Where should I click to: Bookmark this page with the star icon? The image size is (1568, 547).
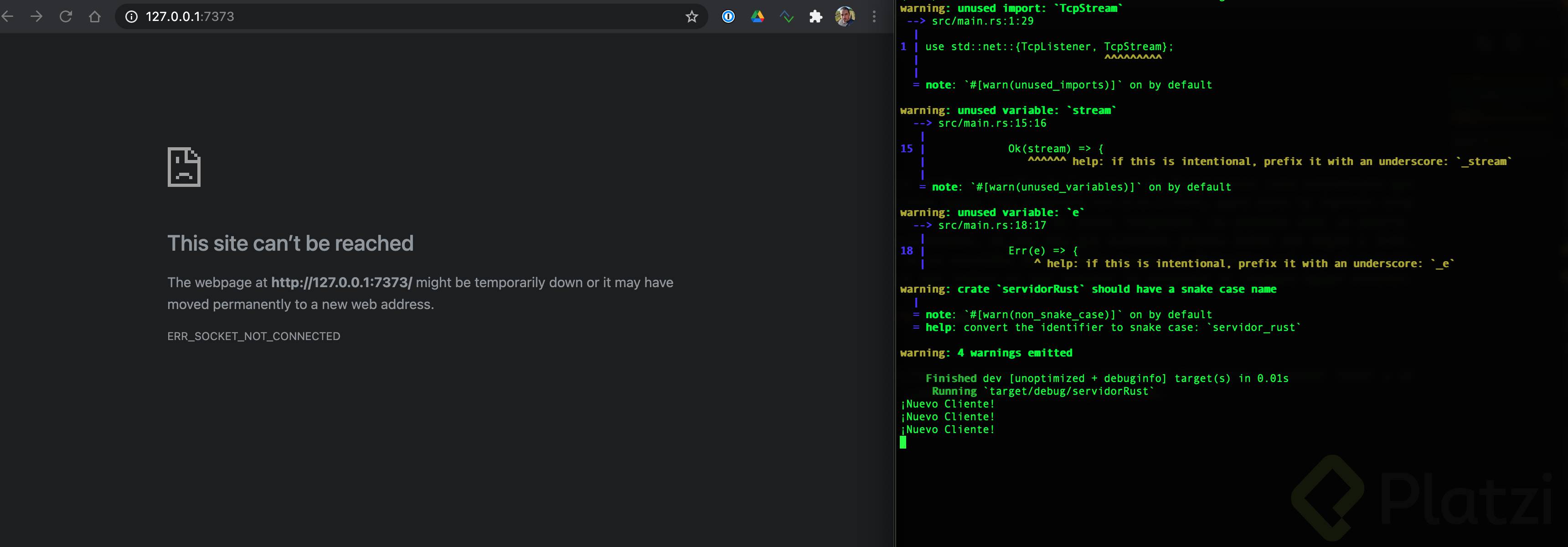pos(691,16)
